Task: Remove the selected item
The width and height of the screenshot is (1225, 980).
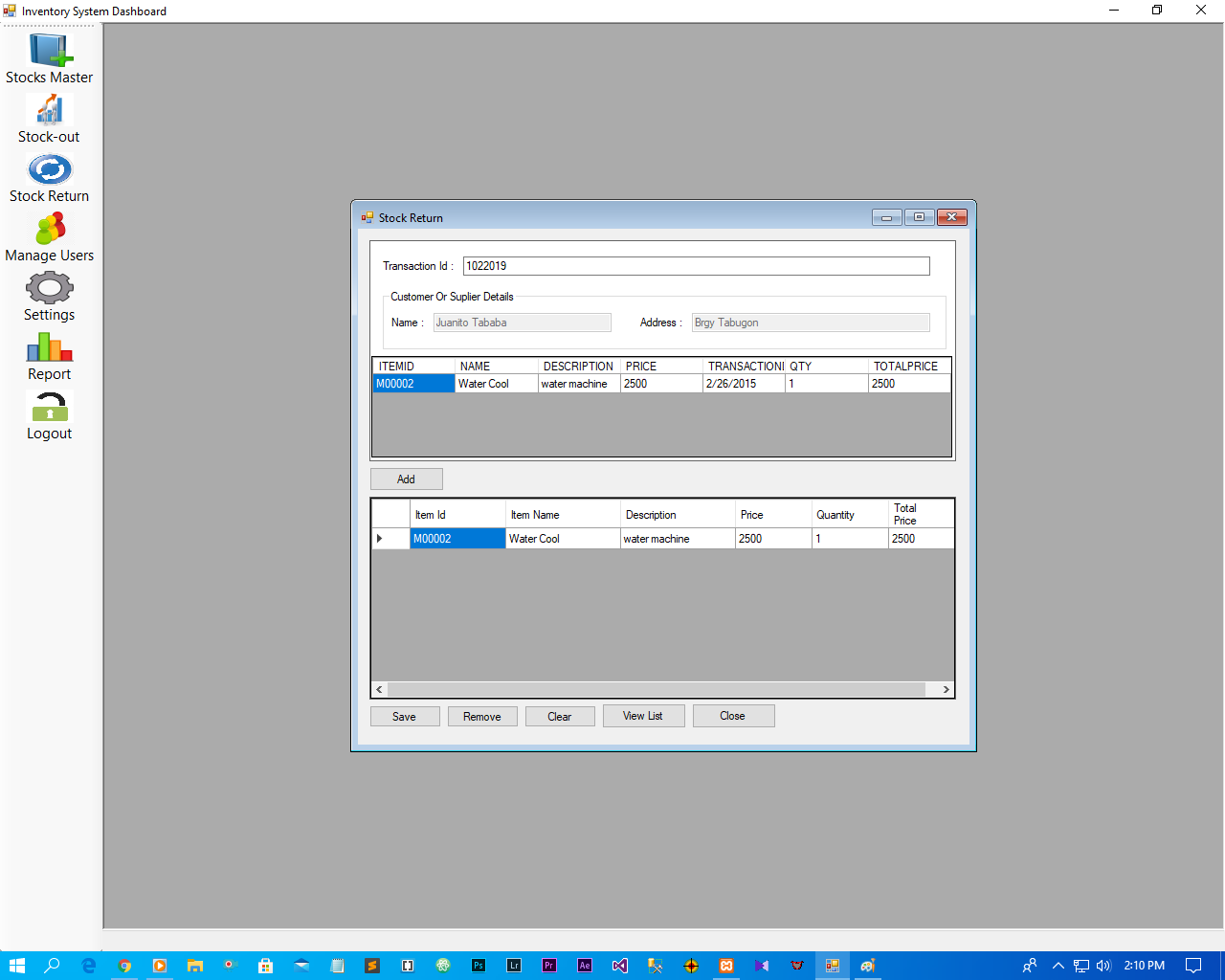Action: pyautogui.click(x=482, y=715)
